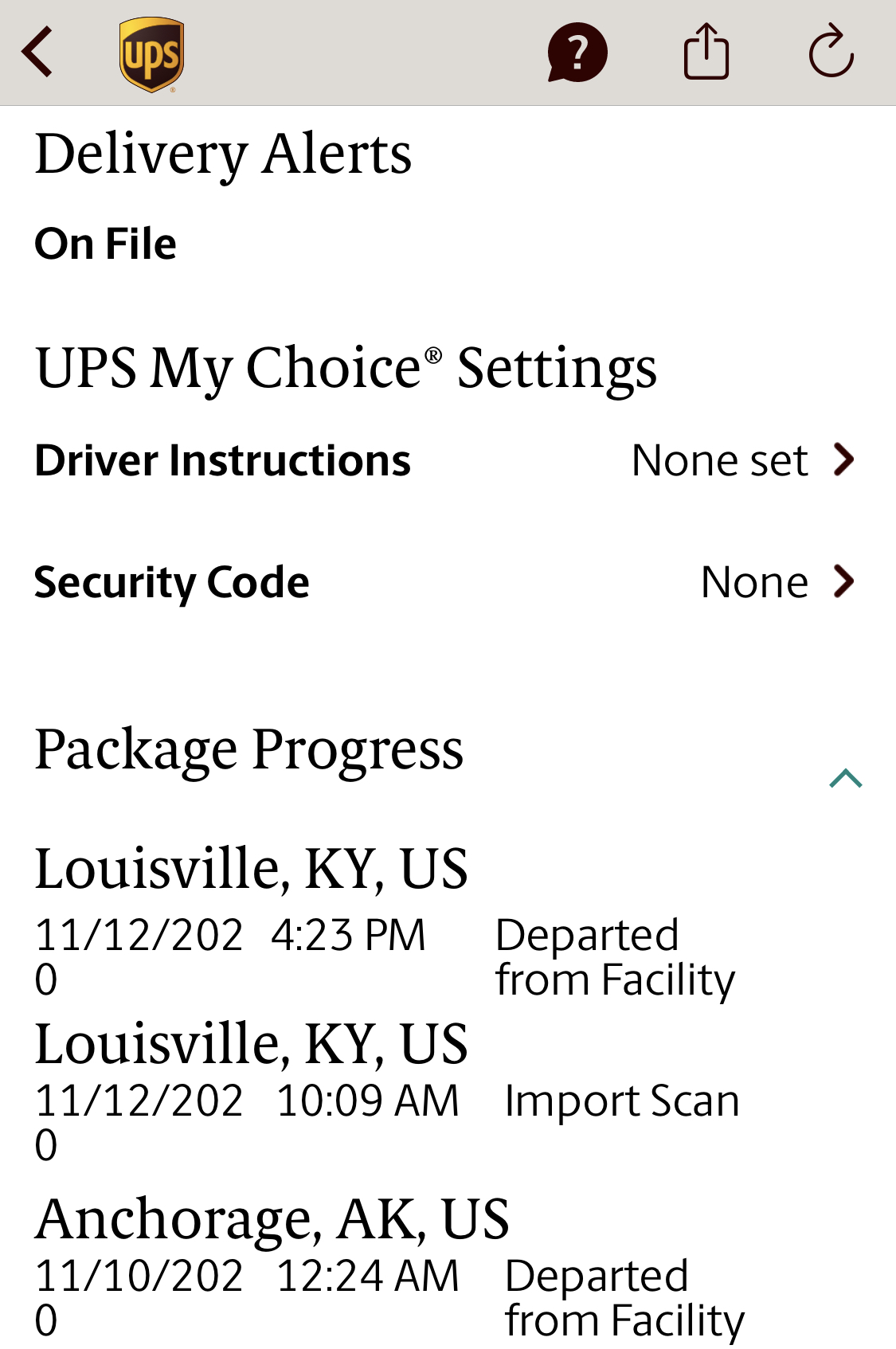The image size is (896, 1349).
Task: Tap the "None set" value
Action: (719, 460)
